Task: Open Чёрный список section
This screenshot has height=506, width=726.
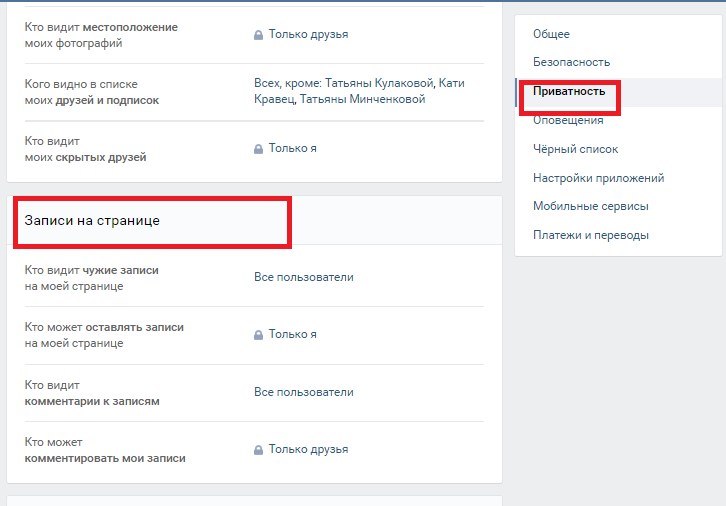Action: click(x=576, y=149)
